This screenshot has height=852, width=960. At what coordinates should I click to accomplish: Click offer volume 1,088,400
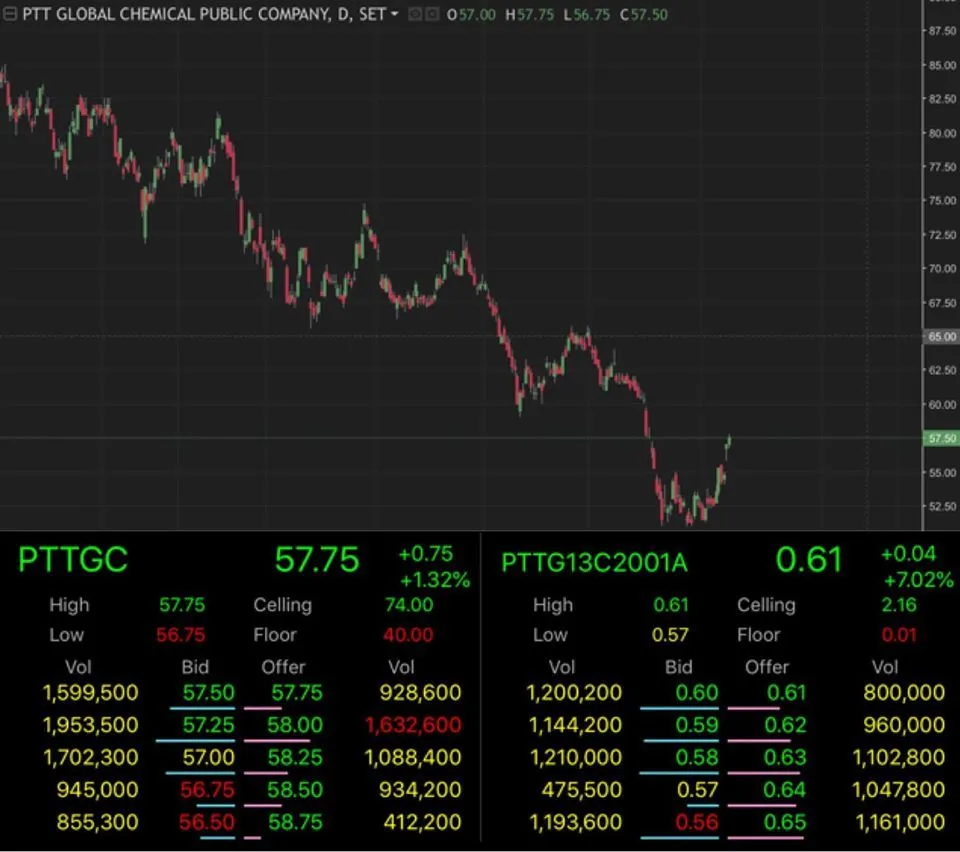click(413, 758)
